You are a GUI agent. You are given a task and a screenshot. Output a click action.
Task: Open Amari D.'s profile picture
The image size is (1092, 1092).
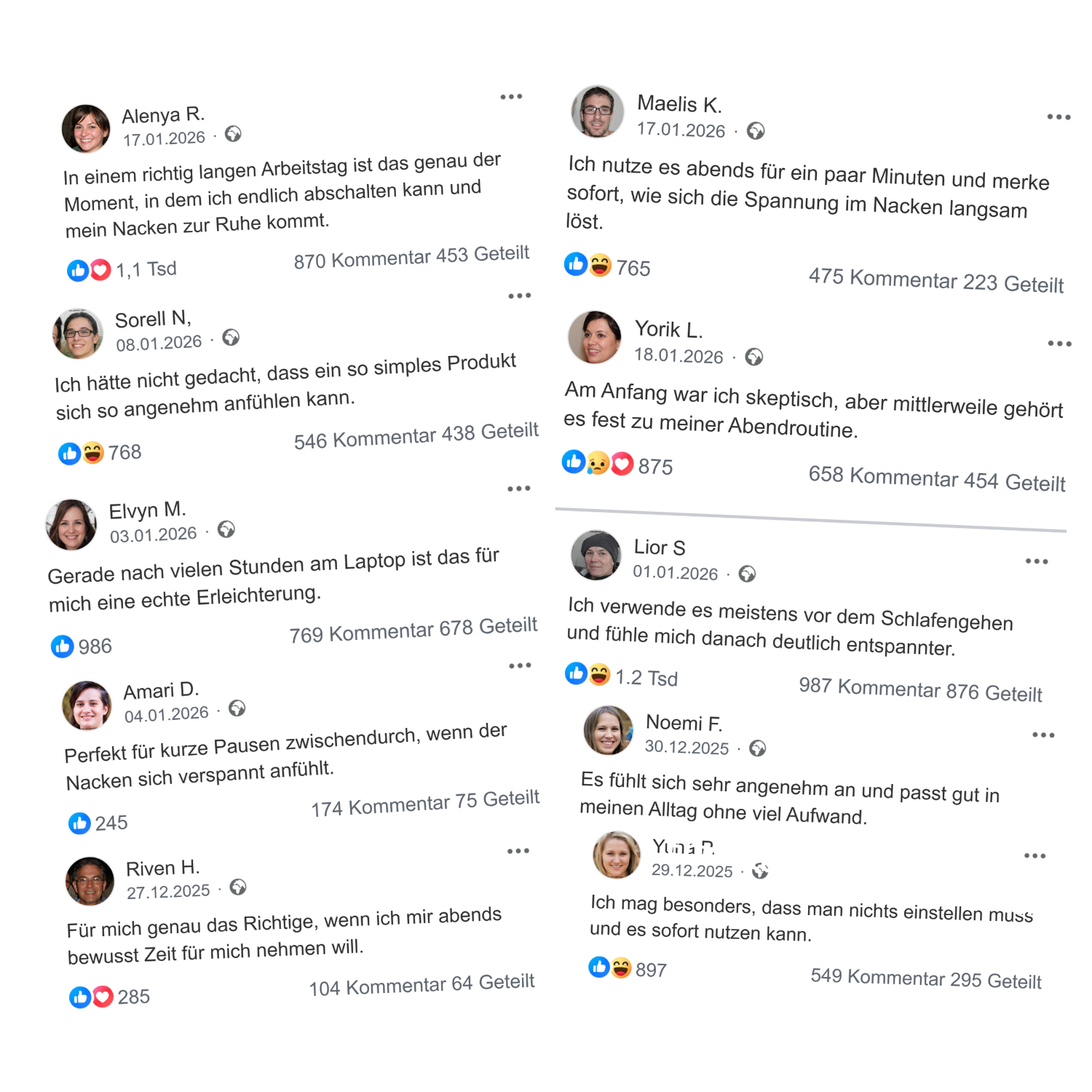click(x=87, y=705)
